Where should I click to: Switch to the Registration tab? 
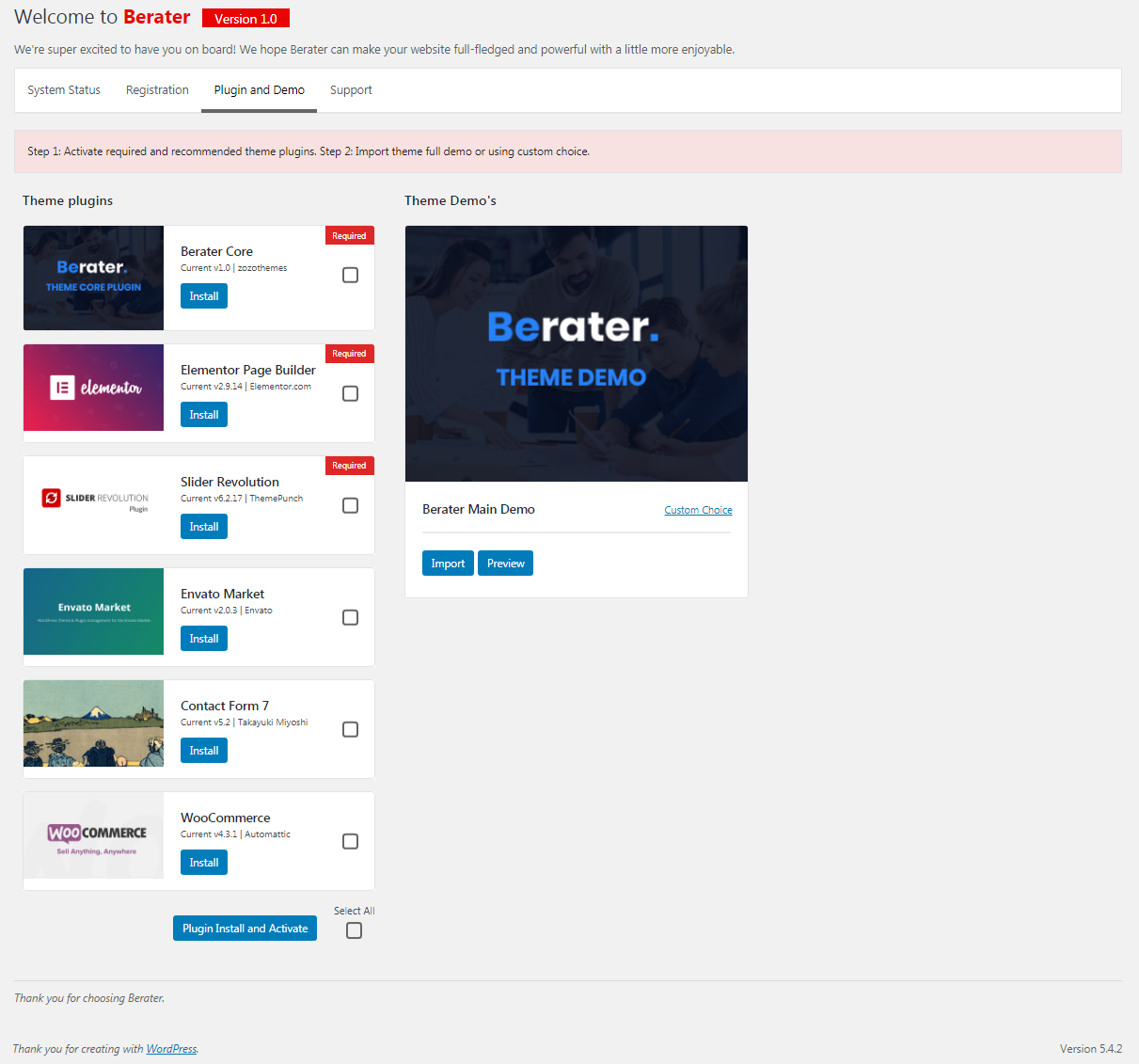click(x=157, y=90)
